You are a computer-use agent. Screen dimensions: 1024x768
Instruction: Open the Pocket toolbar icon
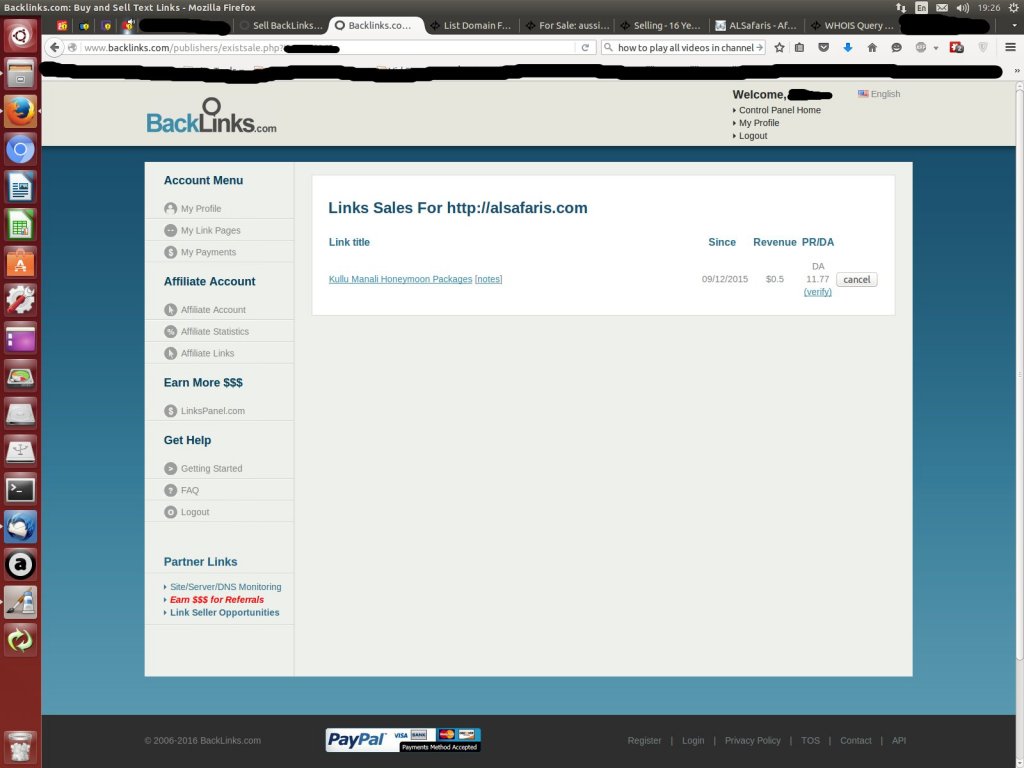(x=824, y=48)
